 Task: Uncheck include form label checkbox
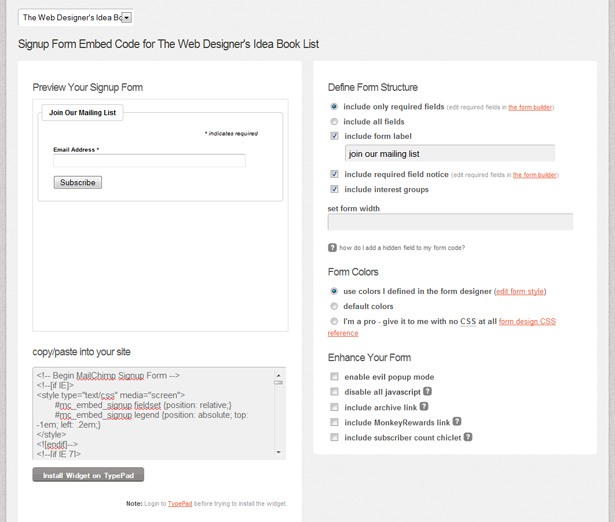click(x=334, y=136)
